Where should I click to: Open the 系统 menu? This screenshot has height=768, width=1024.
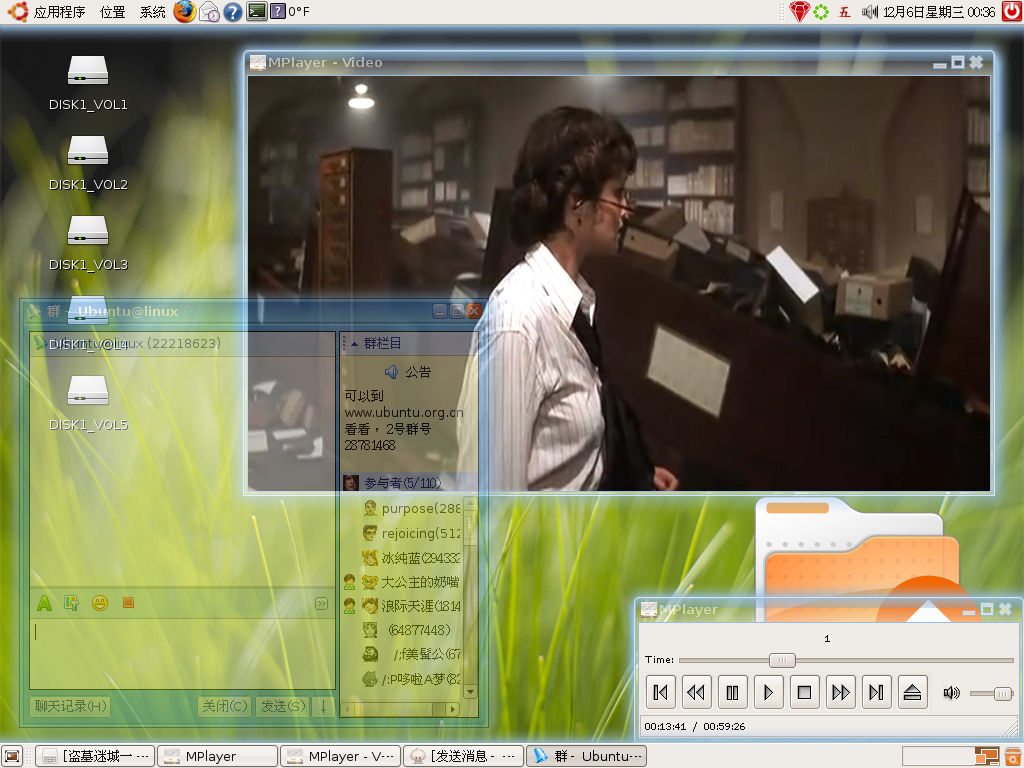[152, 12]
